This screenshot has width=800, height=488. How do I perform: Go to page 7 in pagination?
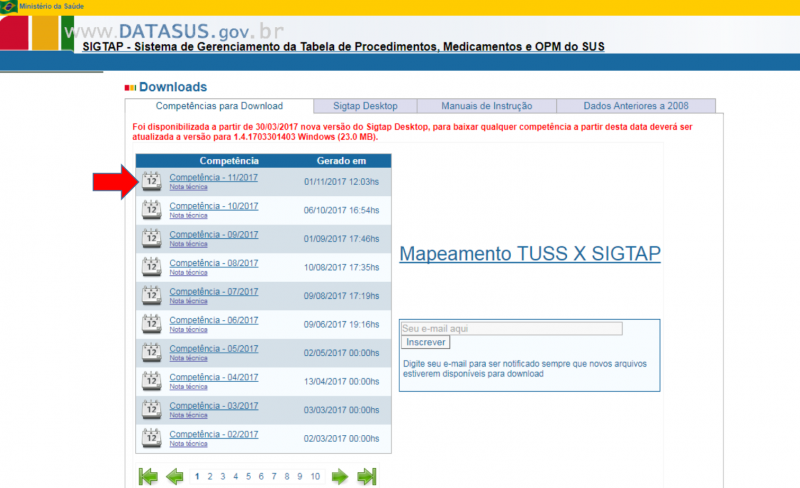tap(274, 476)
